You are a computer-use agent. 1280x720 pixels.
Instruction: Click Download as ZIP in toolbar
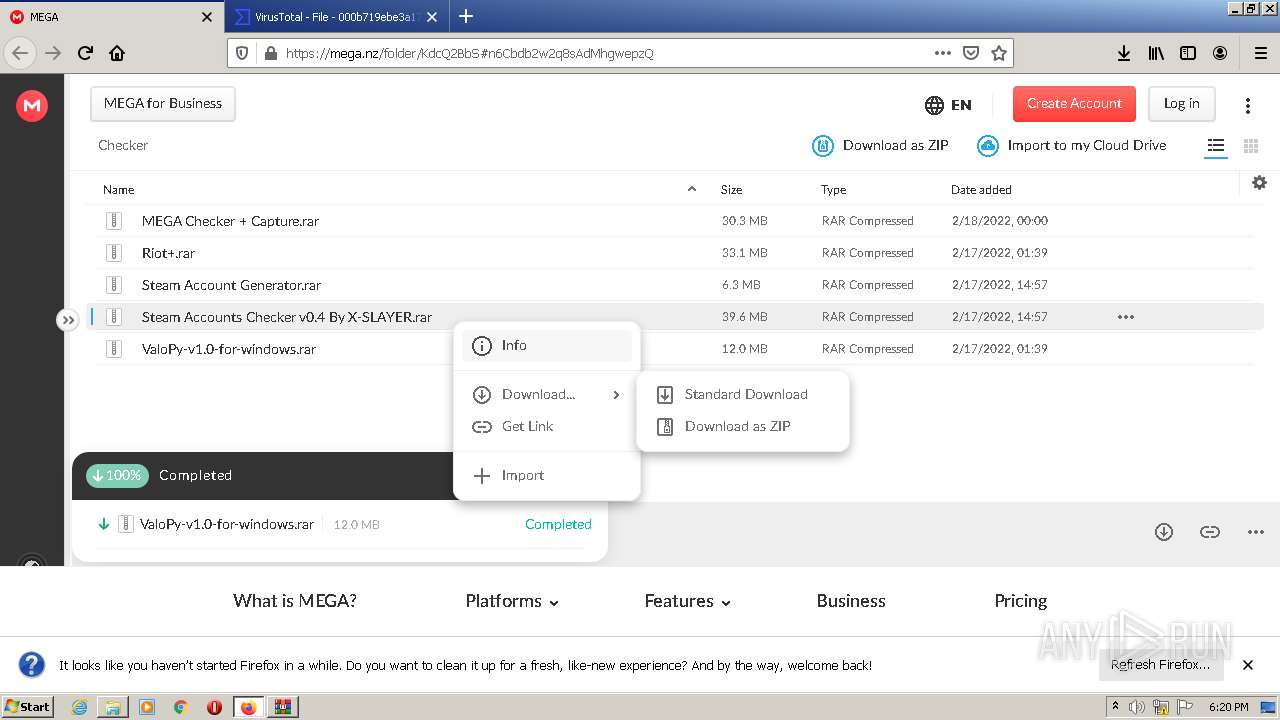(880, 146)
